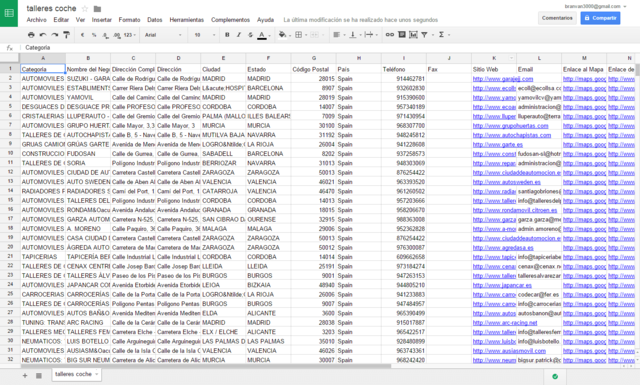Open the Formato menu
This screenshot has width=640, height=385.
[x=129, y=20]
